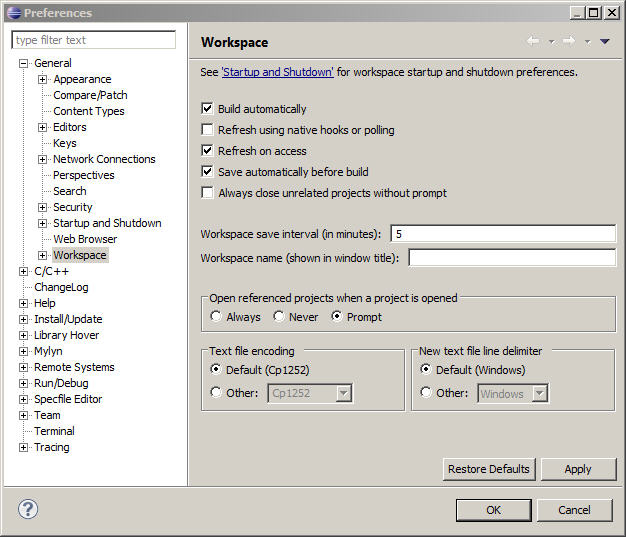This screenshot has width=626, height=537.
Task: Open the view menu triangle icon
Action: tap(604, 41)
